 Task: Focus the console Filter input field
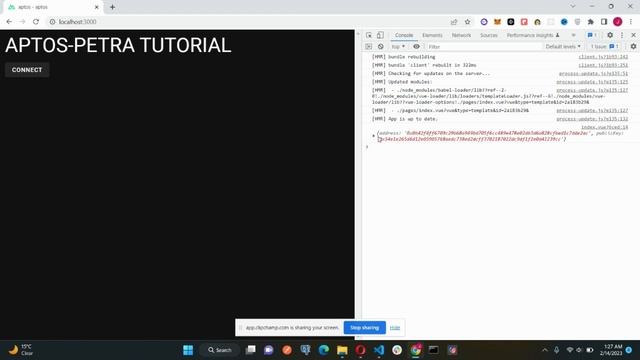(484, 47)
